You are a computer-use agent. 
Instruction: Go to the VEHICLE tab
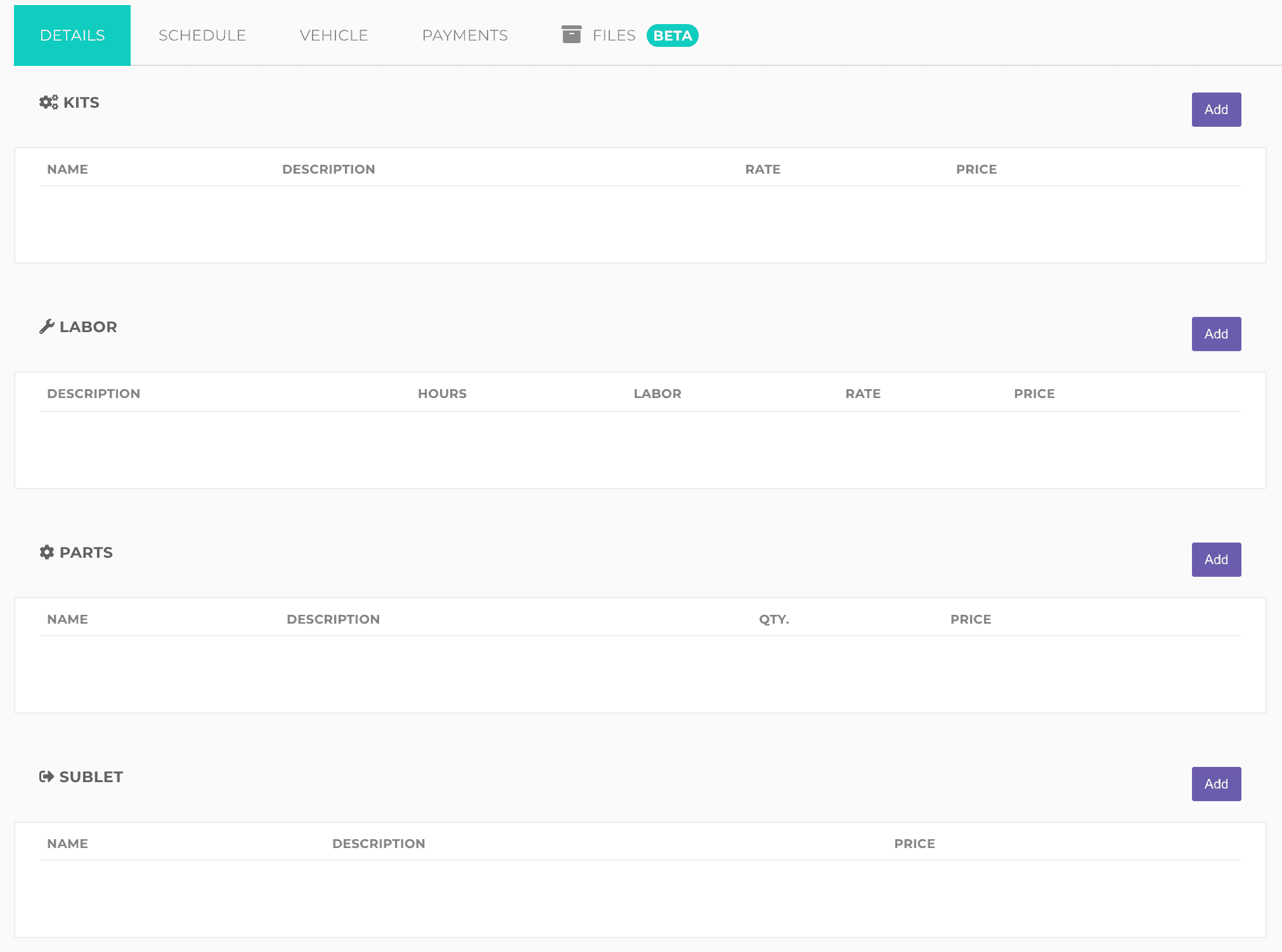point(333,35)
